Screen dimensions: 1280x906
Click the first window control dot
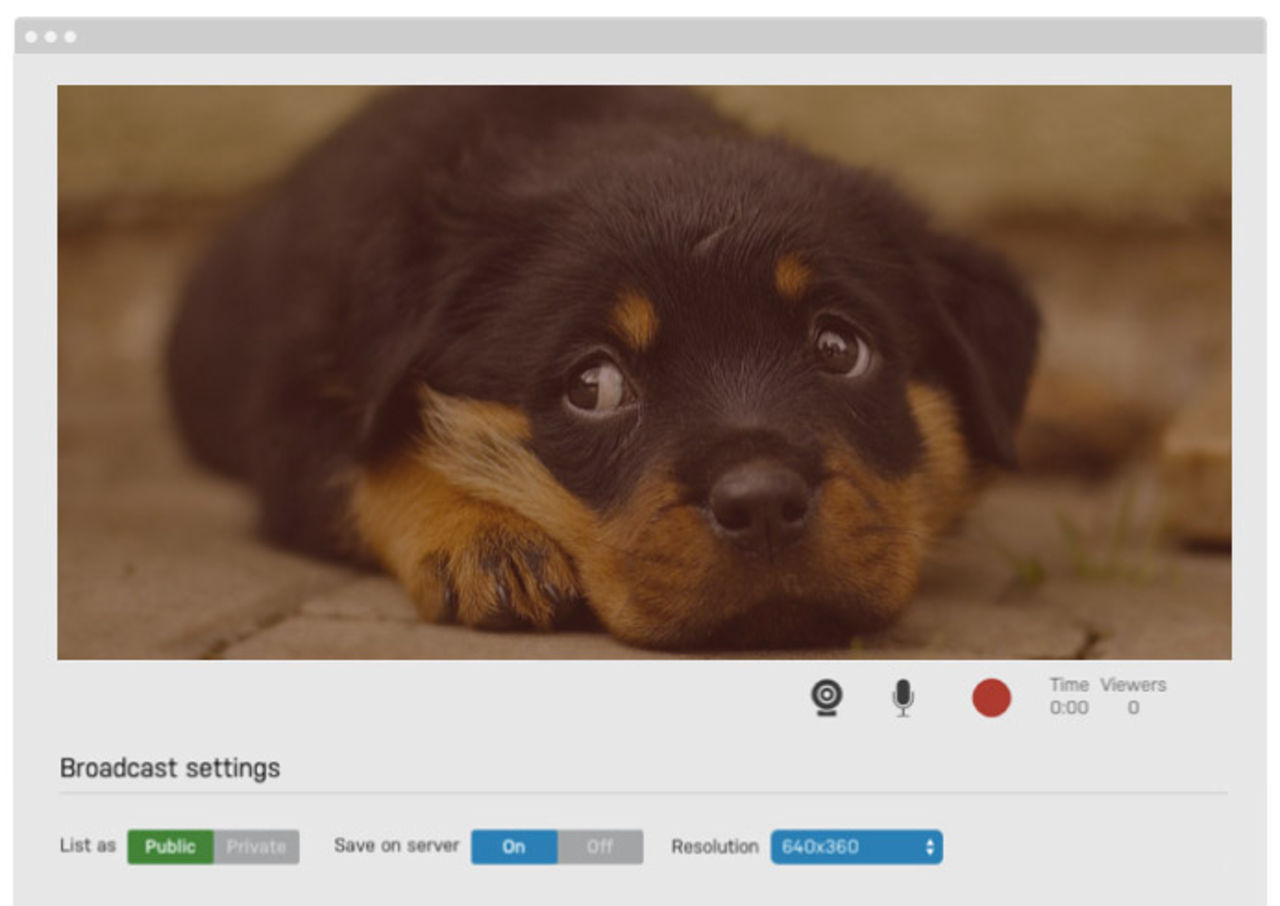click(31, 37)
